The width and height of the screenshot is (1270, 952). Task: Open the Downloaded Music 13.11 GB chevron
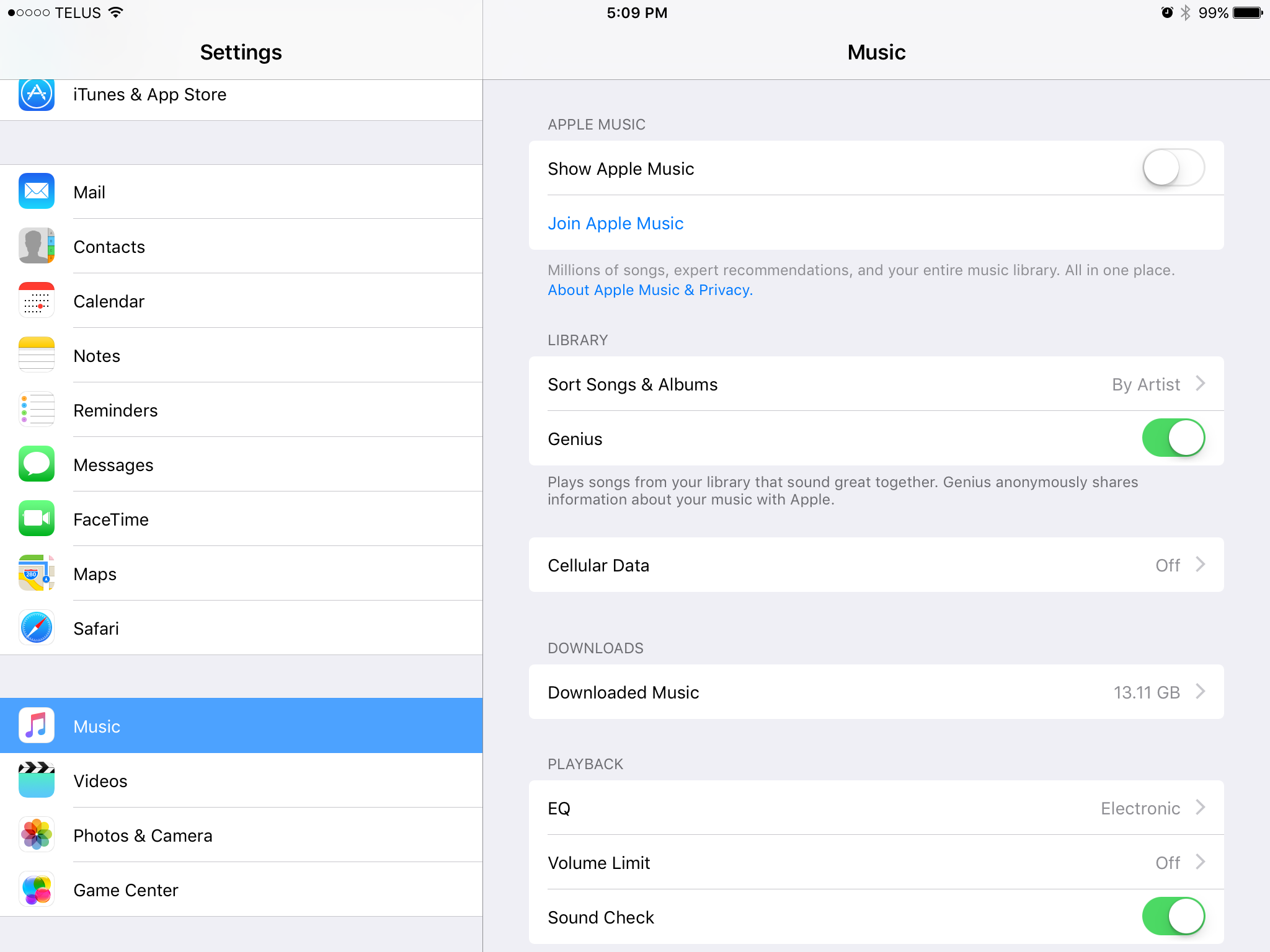coord(1201,692)
